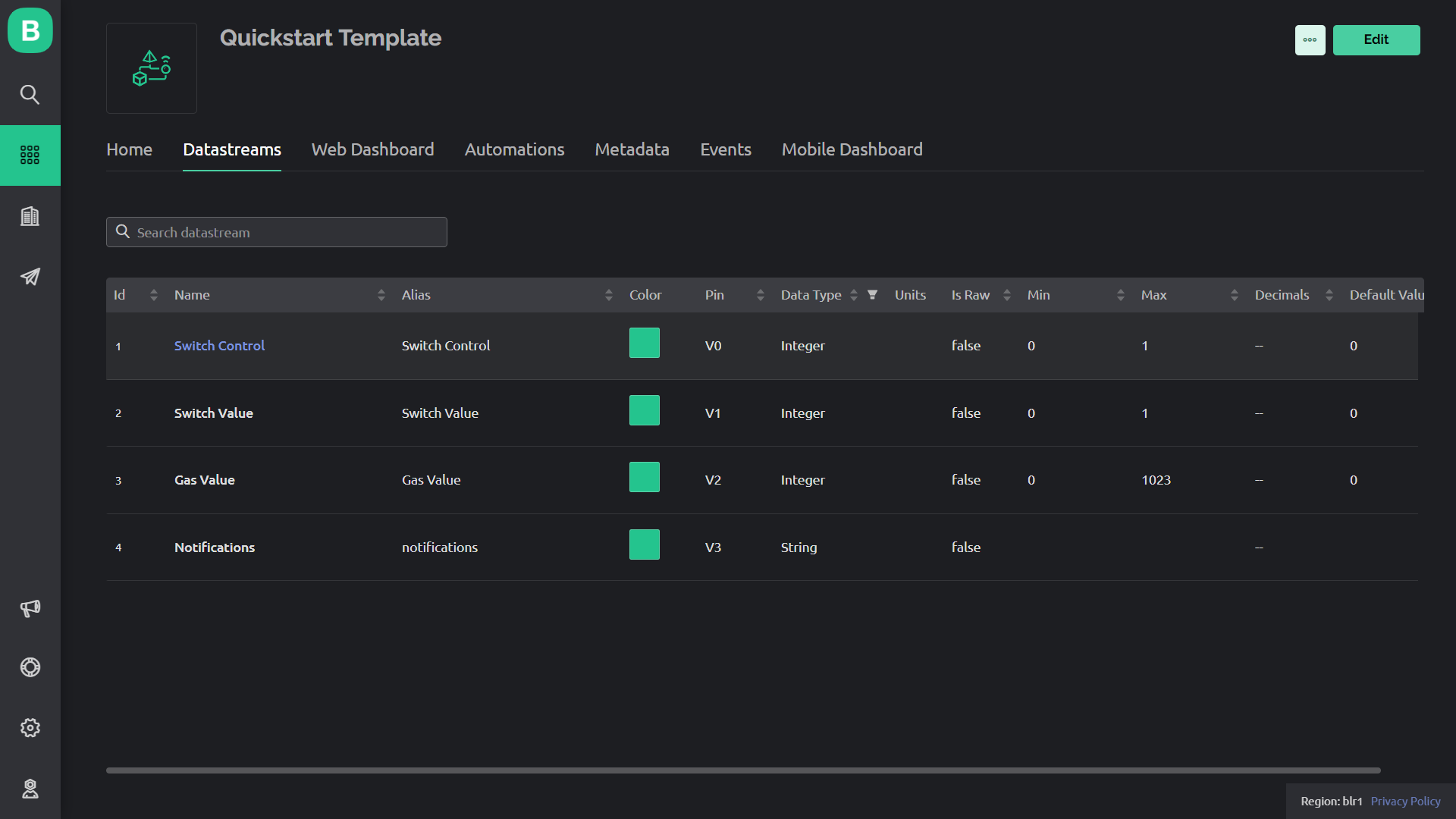Open the user profile icon
This screenshot has width=1456, height=819.
[x=30, y=789]
